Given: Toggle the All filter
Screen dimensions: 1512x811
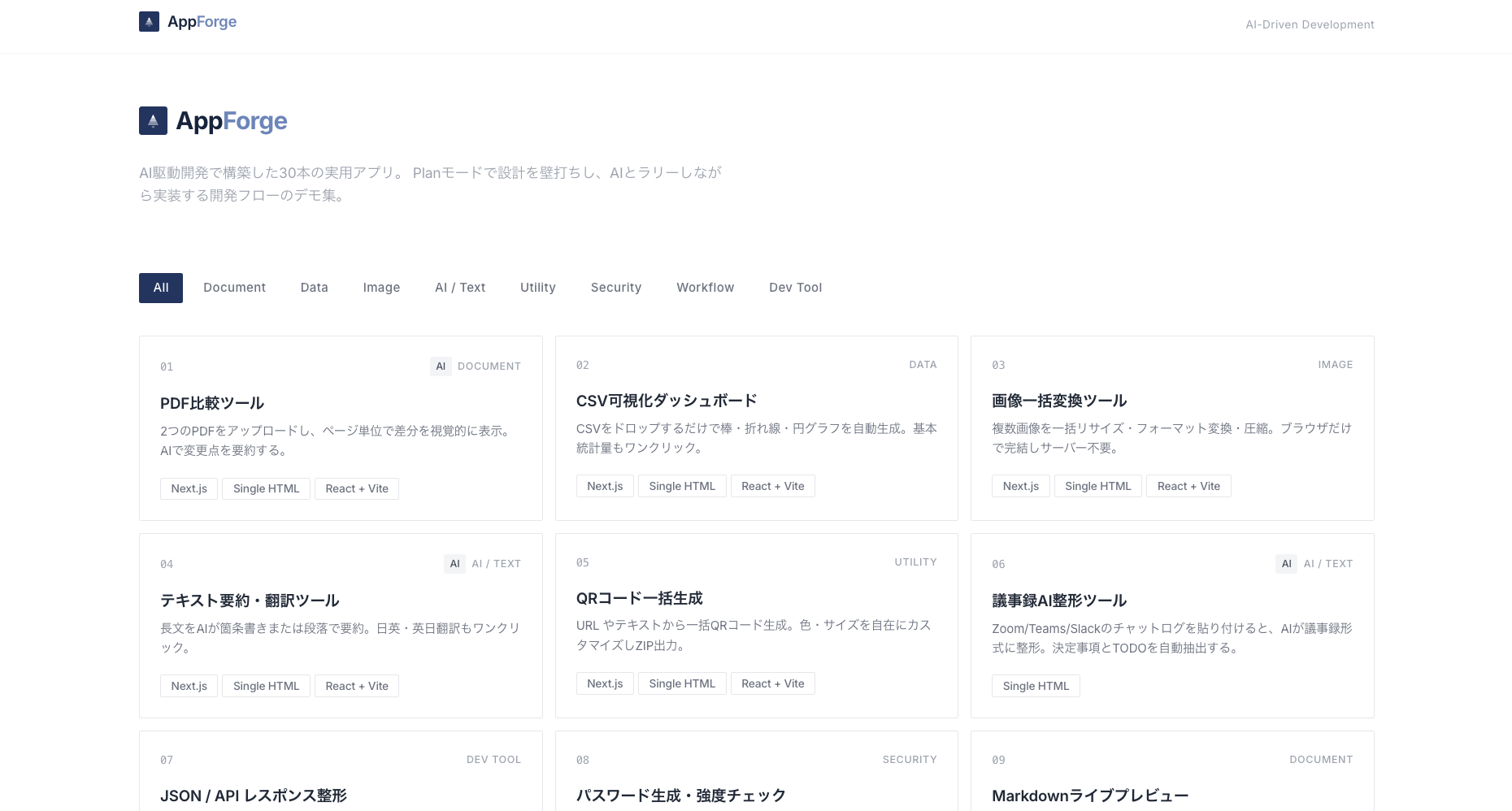Looking at the screenshot, I should (160, 288).
